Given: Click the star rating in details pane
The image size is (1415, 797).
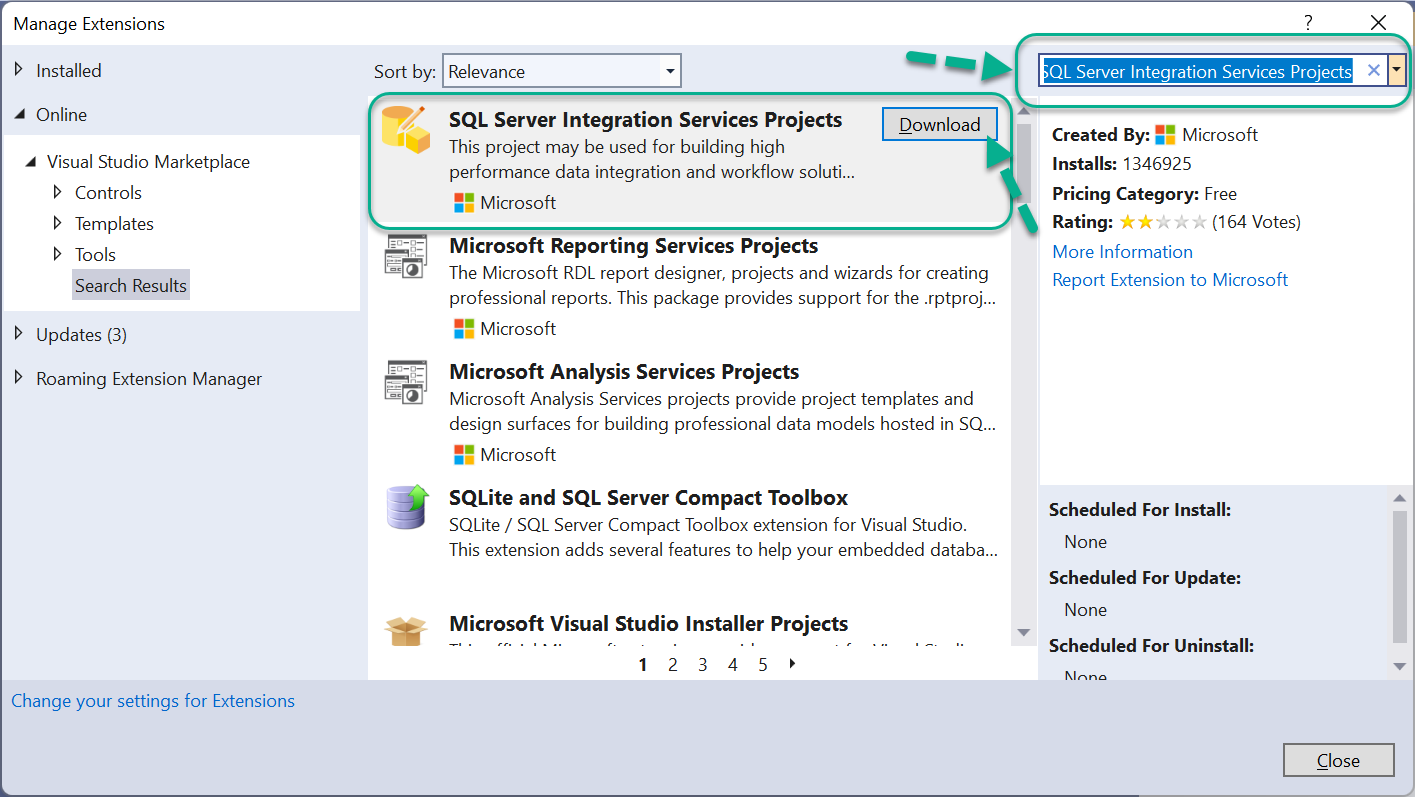Looking at the screenshot, I should (x=1164, y=222).
